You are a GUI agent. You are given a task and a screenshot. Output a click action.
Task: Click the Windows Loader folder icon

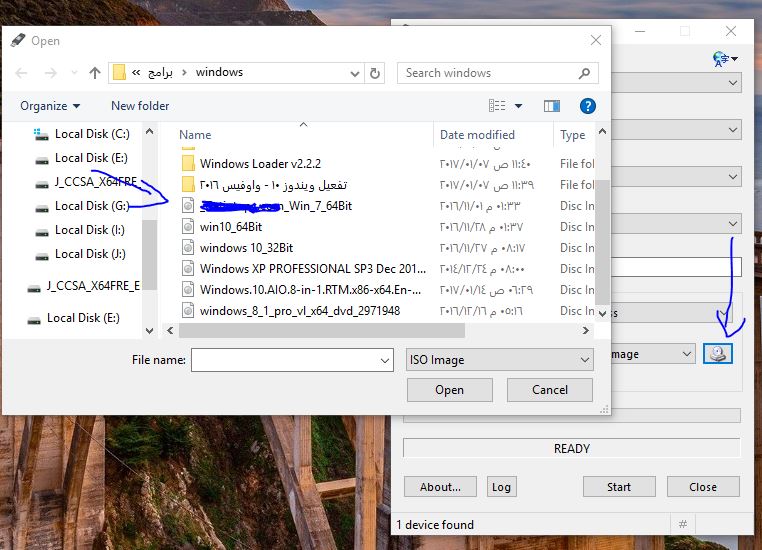[188, 163]
